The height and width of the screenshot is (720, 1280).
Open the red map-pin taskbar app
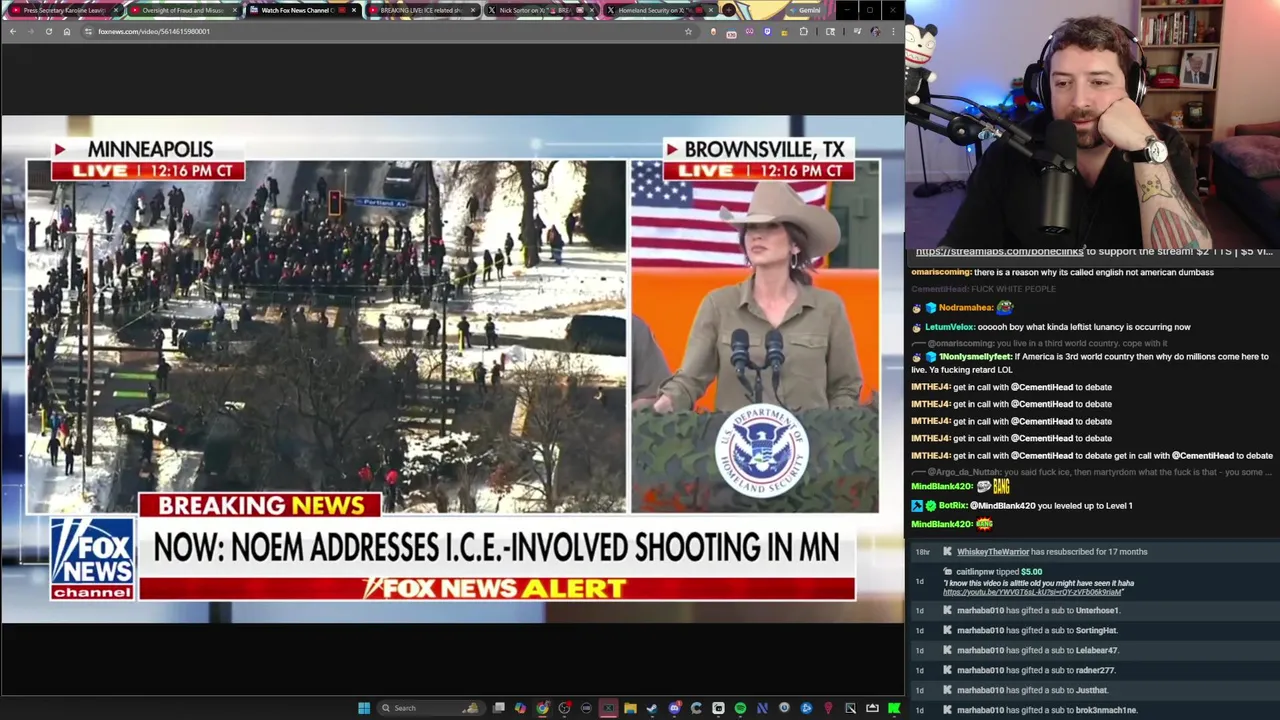point(828,708)
